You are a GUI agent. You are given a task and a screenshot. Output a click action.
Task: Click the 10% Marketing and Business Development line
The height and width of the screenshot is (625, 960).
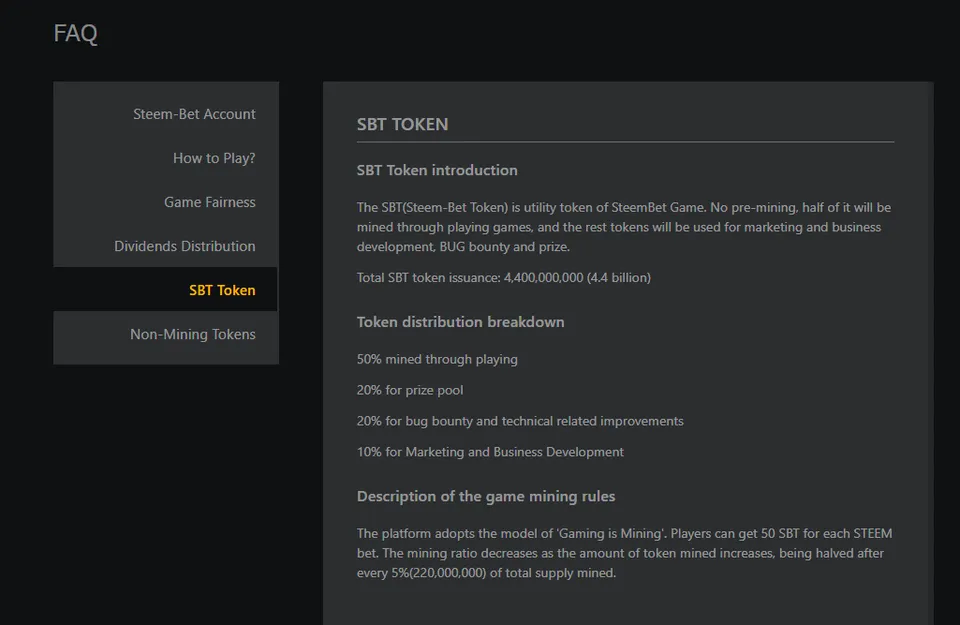tap(490, 452)
